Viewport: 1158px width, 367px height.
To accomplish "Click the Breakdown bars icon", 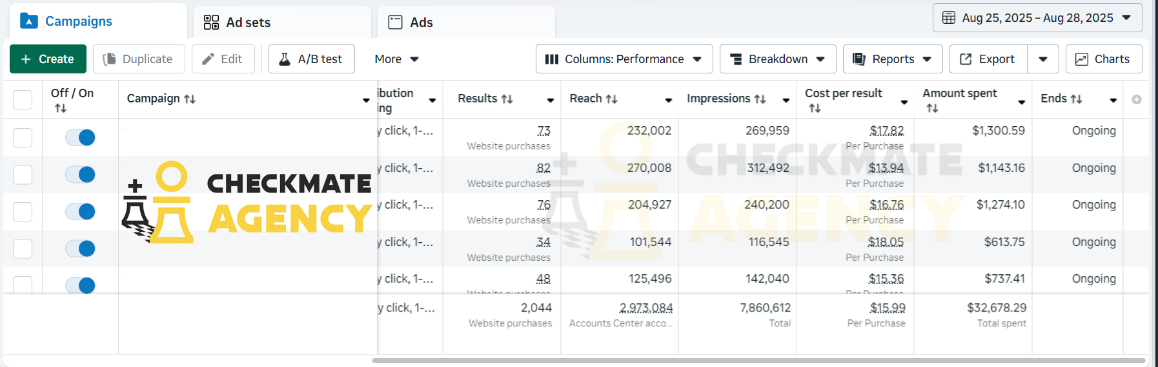I will click(x=735, y=59).
